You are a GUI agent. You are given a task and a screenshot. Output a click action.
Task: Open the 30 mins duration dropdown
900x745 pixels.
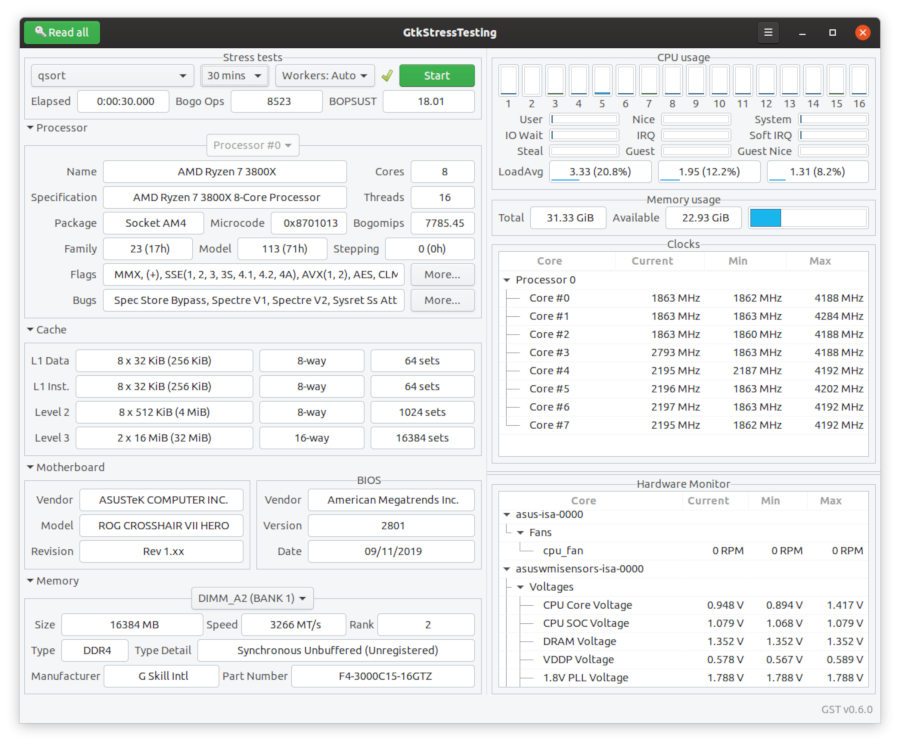(x=234, y=75)
